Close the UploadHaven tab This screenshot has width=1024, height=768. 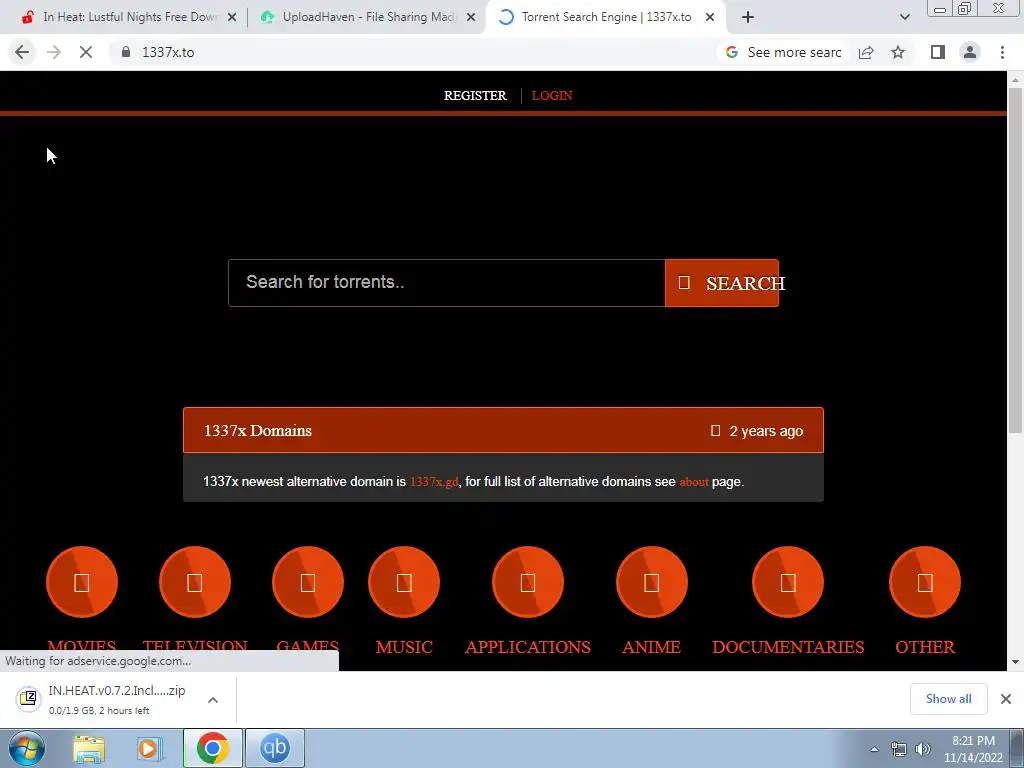click(471, 17)
